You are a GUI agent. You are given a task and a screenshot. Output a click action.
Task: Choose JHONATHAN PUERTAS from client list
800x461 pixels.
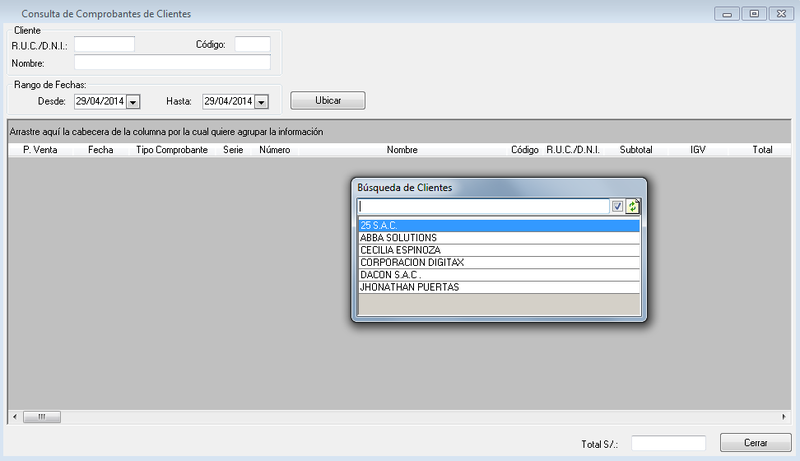click(x=498, y=287)
